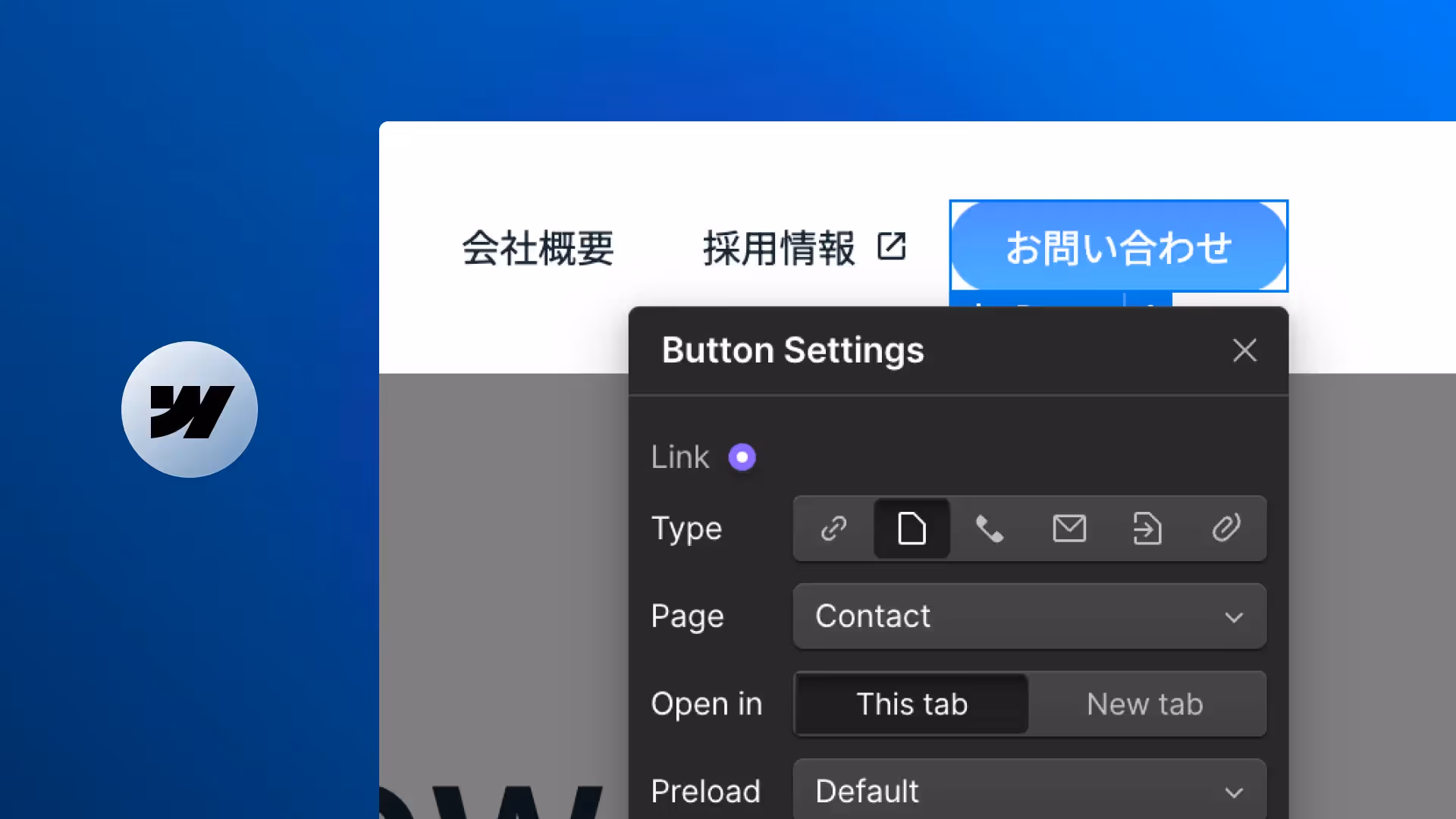This screenshot has height=819, width=1456.
Task: Select the File attachment link type icon
Action: click(1225, 529)
